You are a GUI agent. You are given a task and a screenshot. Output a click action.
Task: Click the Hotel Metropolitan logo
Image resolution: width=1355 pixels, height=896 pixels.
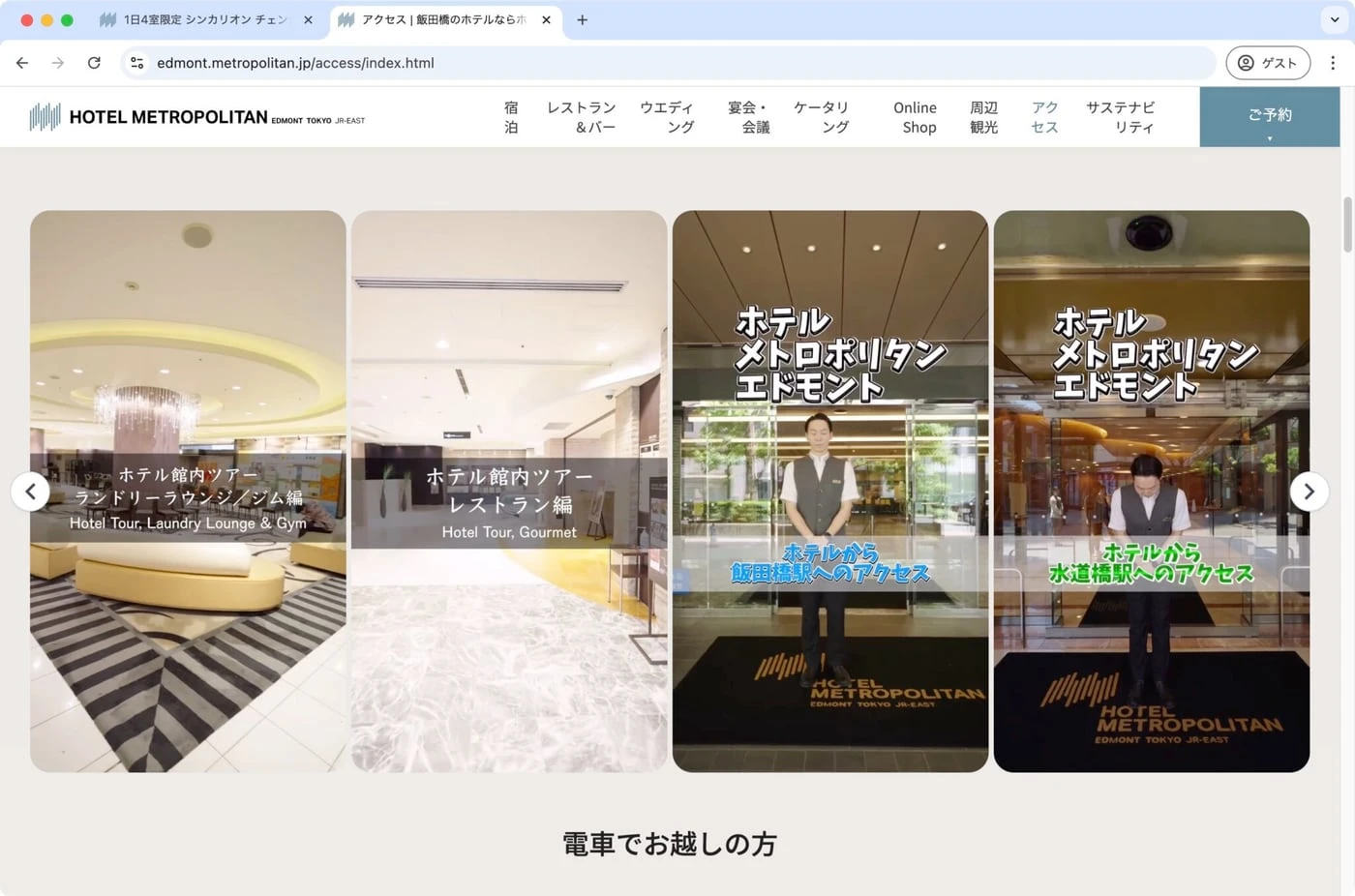click(x=197, y=117)
